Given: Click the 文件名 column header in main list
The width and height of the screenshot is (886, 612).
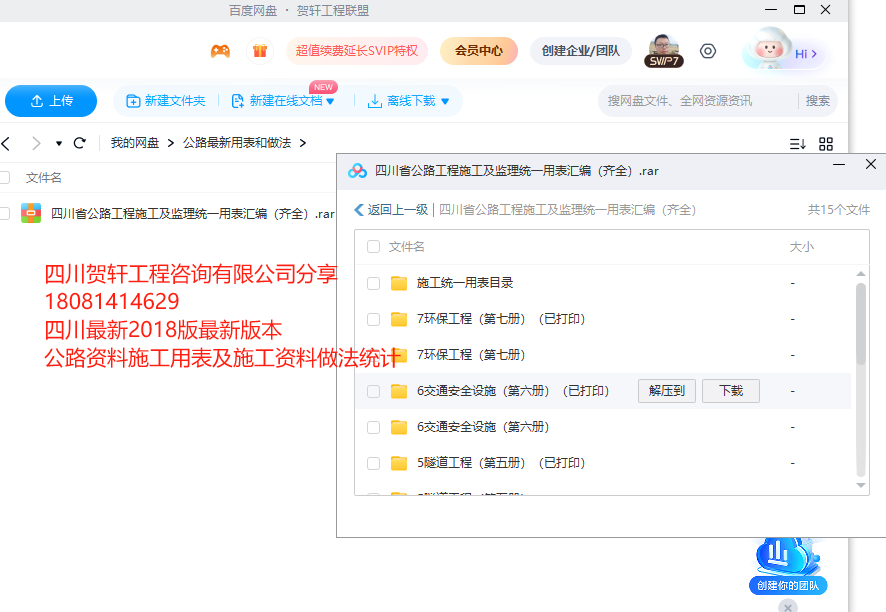Looking at the screenshot, I should click(44, 177).
